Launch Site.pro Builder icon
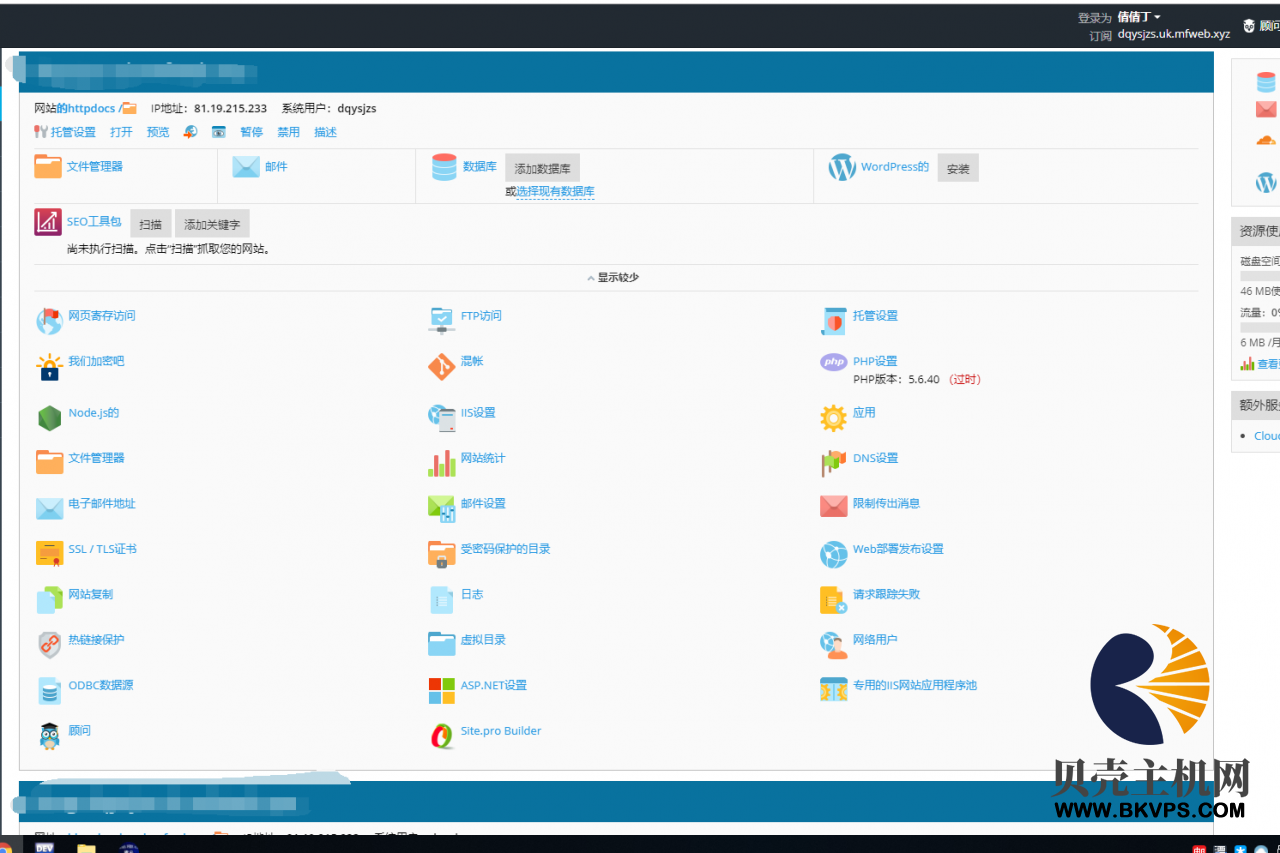Screen dimensions: 1280x853 pyautogui.click(x=441, y=735)
